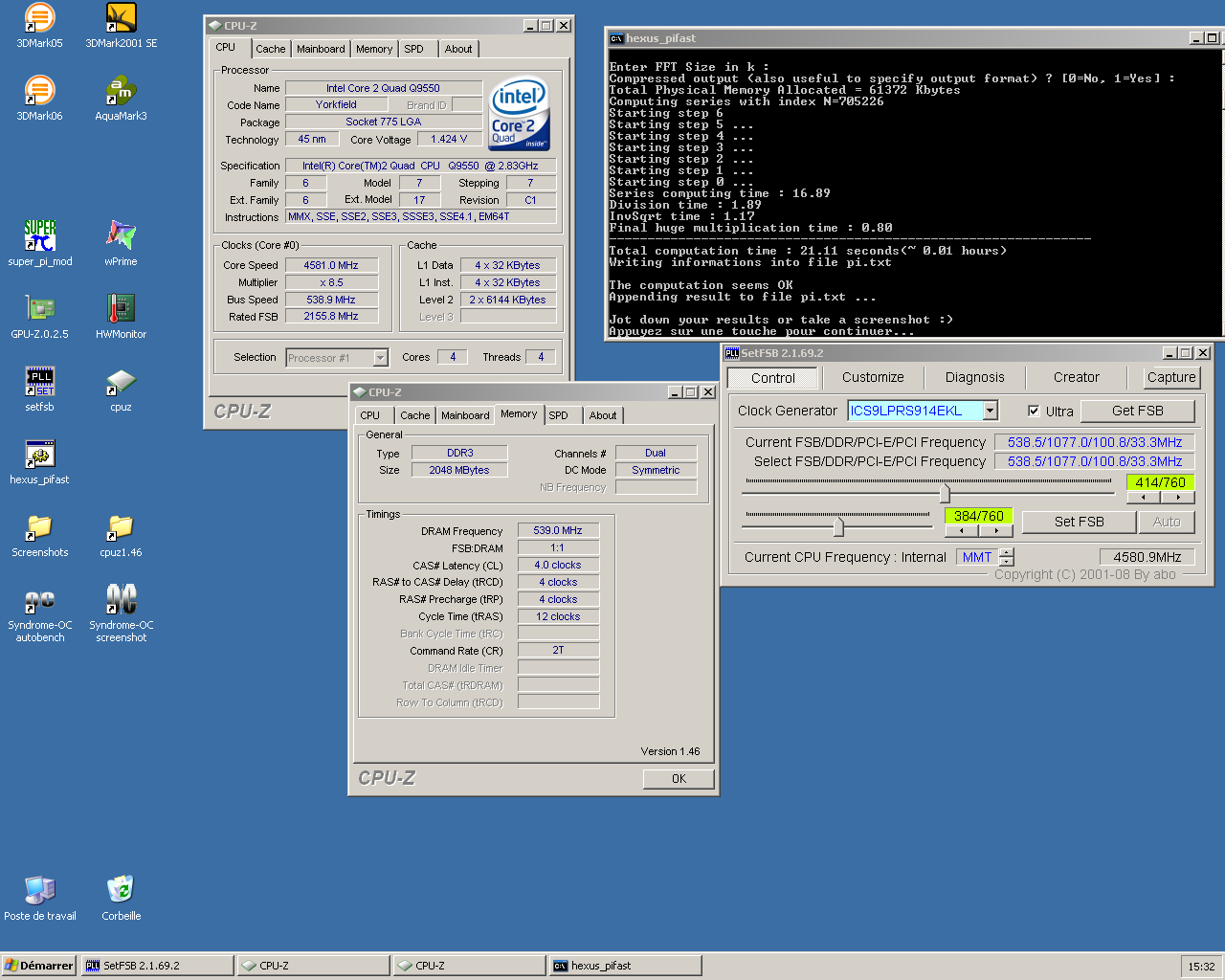Screen dimensions: 1225x980
Task: Open the 3DMark05 desktop icon
Action: [39, 26]
